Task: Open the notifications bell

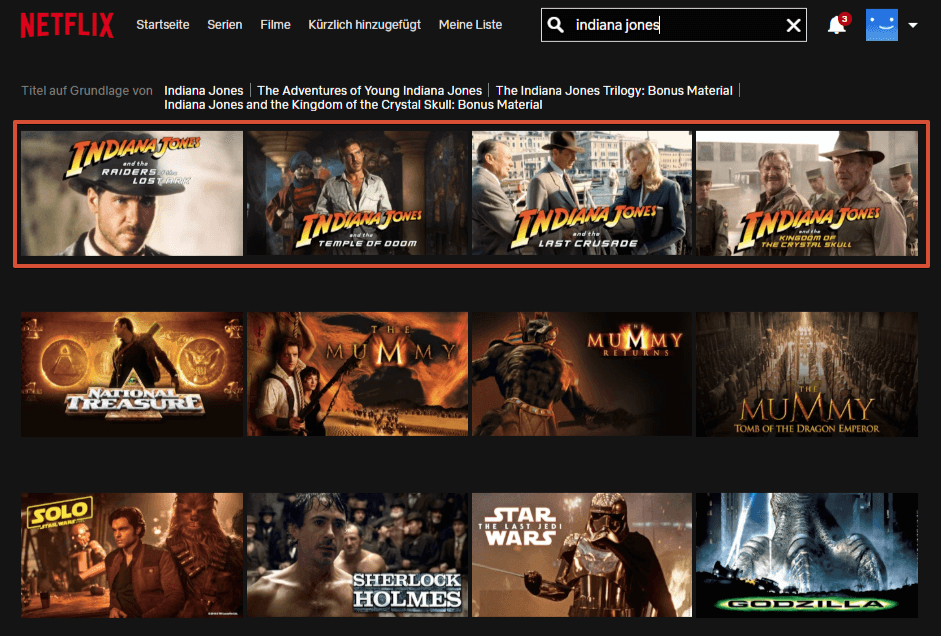Action: click(837, 25)
